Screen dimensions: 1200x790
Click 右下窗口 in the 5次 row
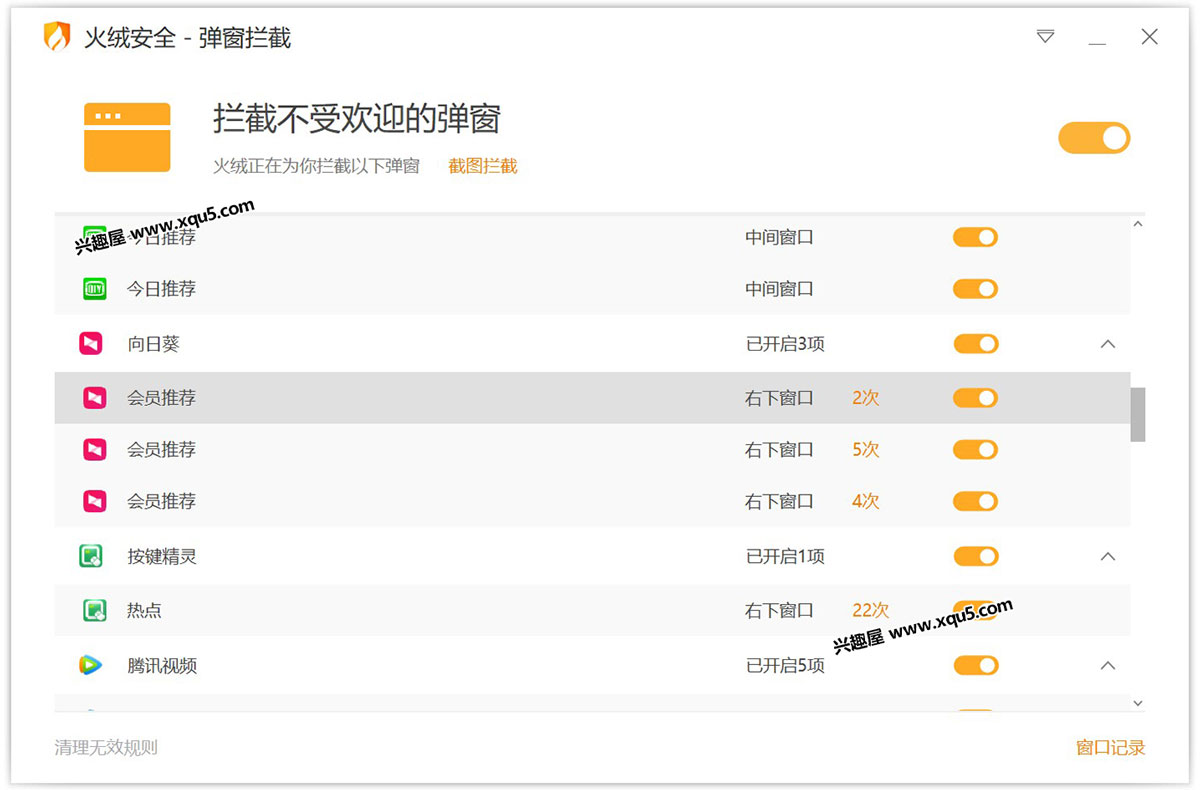coord(779,450)
